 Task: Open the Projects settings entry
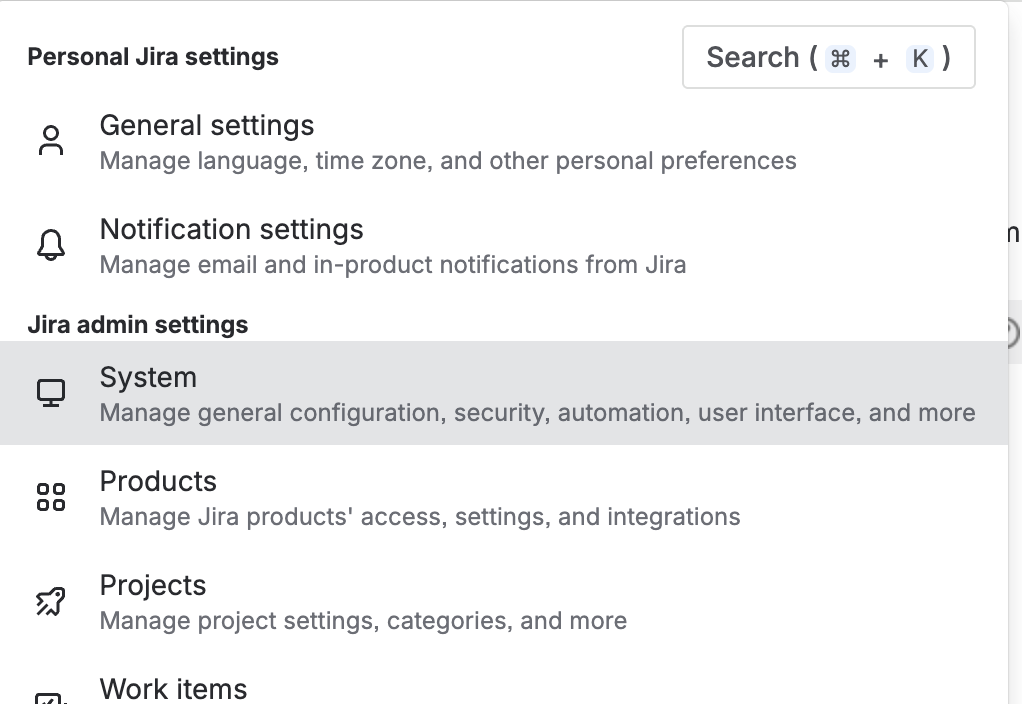click(153, 586)
